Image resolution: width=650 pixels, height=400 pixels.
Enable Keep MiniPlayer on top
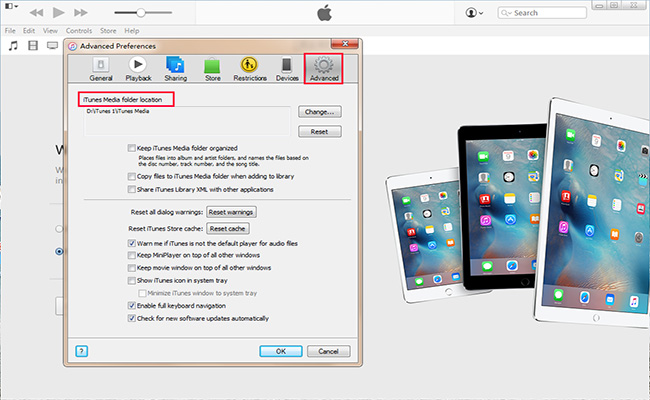coord(131,255)
